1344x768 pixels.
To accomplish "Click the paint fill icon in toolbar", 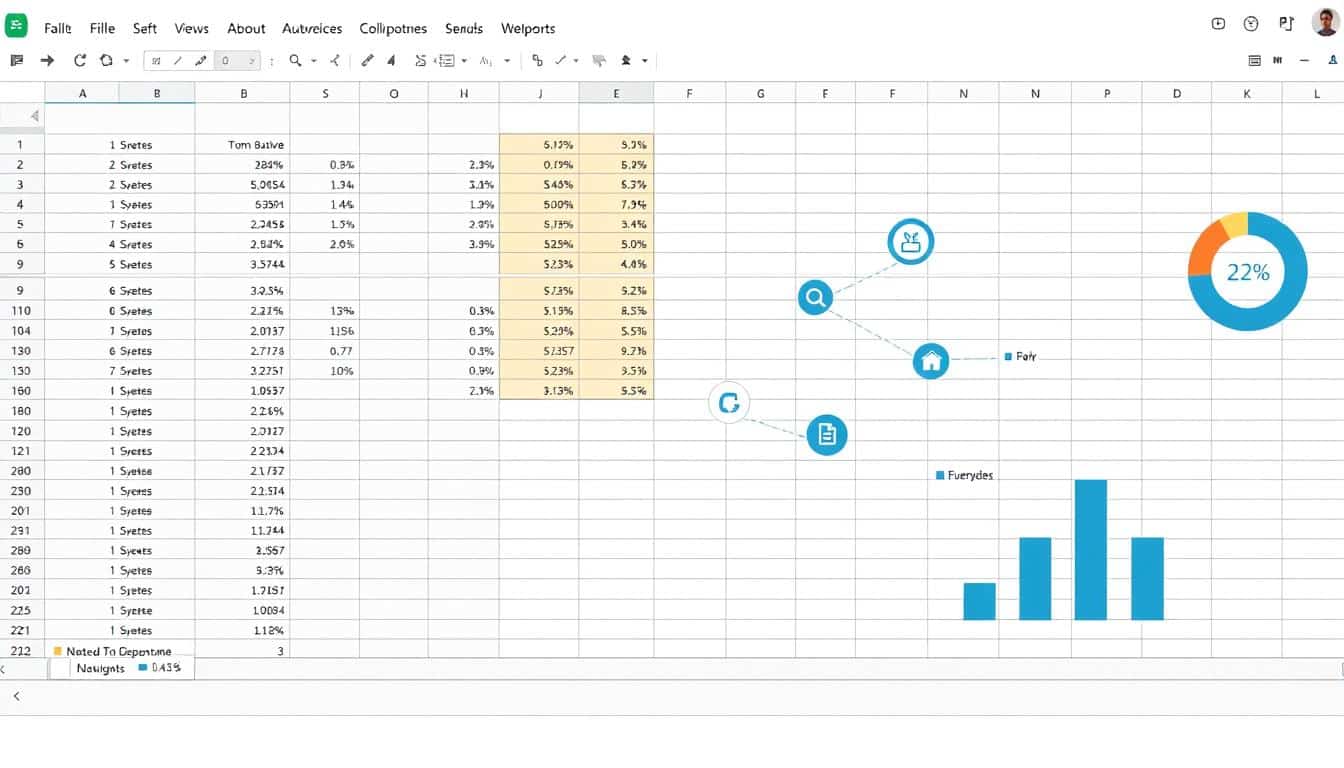I will [x=392, y=61].
